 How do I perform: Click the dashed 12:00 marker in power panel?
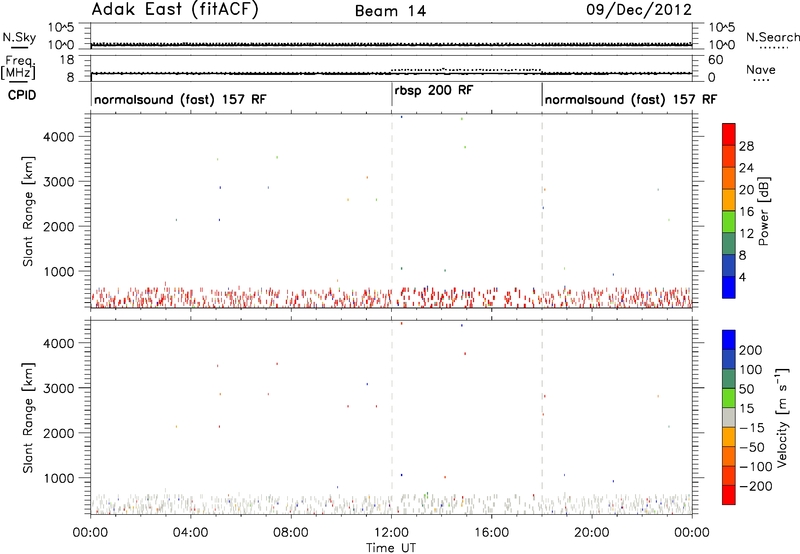(x=392, y=211)
